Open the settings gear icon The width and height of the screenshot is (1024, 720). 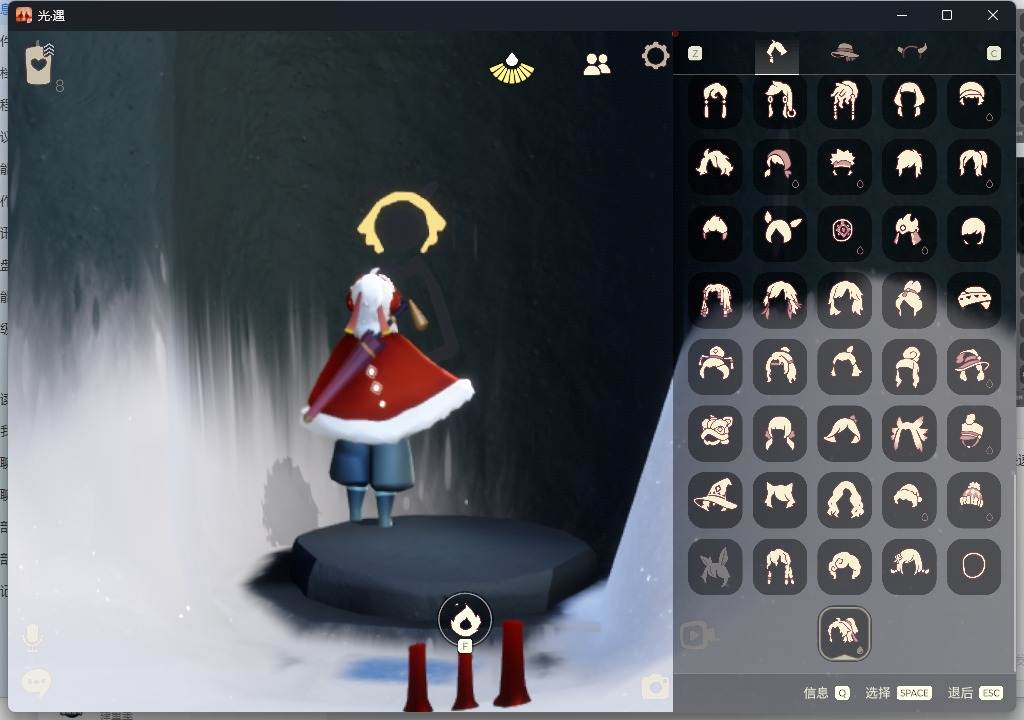click(x=656, y=56)
